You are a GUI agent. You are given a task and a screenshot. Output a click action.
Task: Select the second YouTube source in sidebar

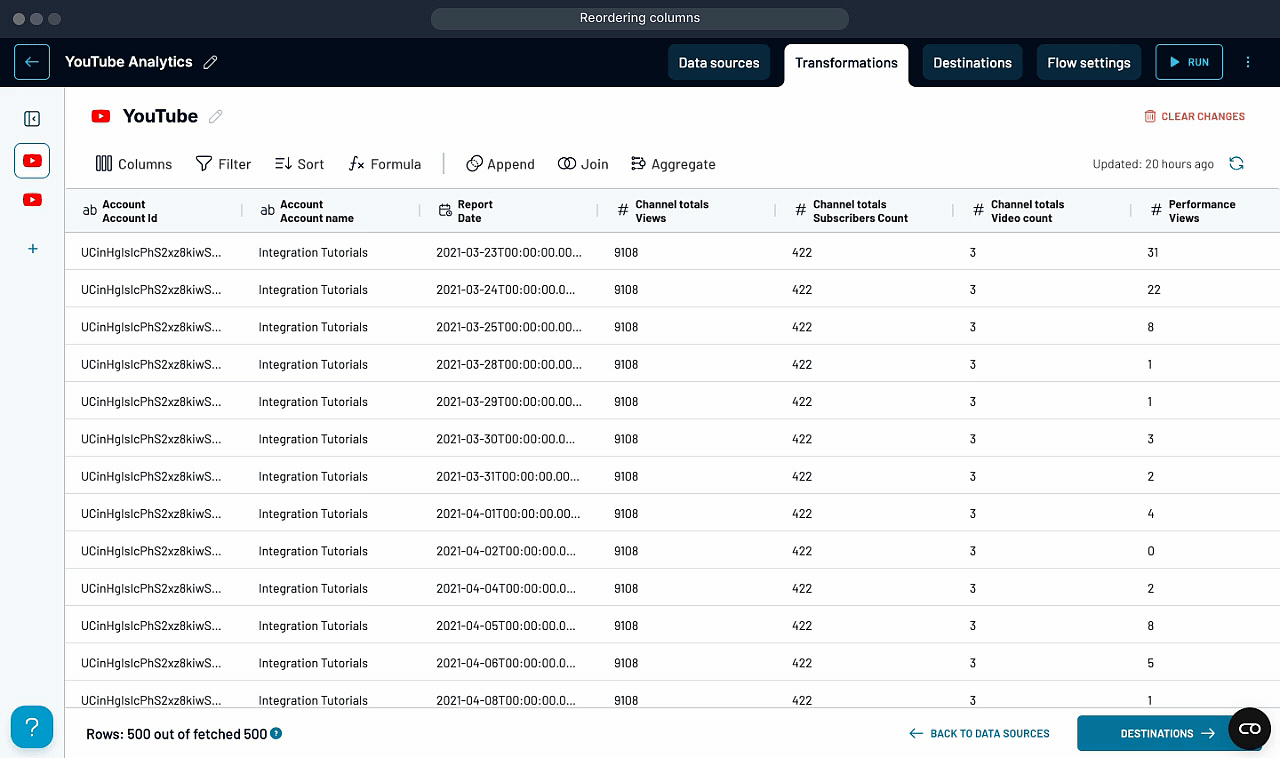[32, 200]
